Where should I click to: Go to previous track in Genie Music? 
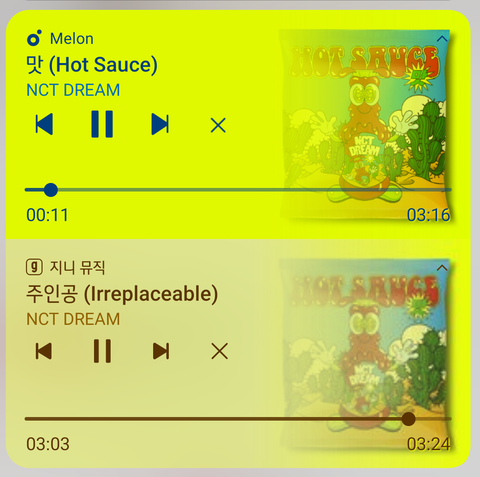coord(44,351)
